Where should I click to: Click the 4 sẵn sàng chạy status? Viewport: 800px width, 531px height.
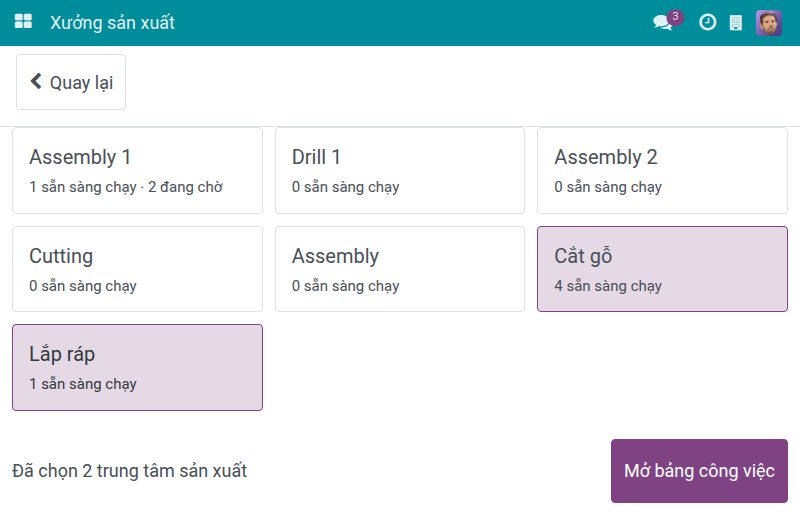click(x=608, y=286)
